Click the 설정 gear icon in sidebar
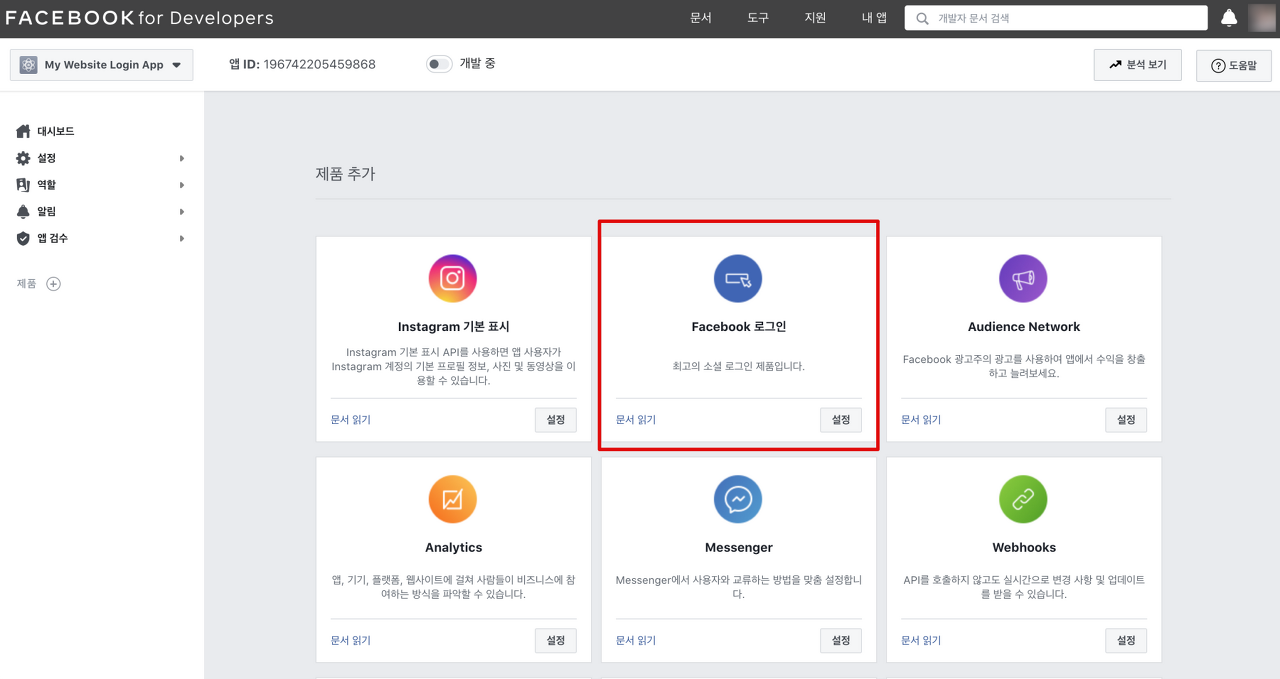 [24, 158]
